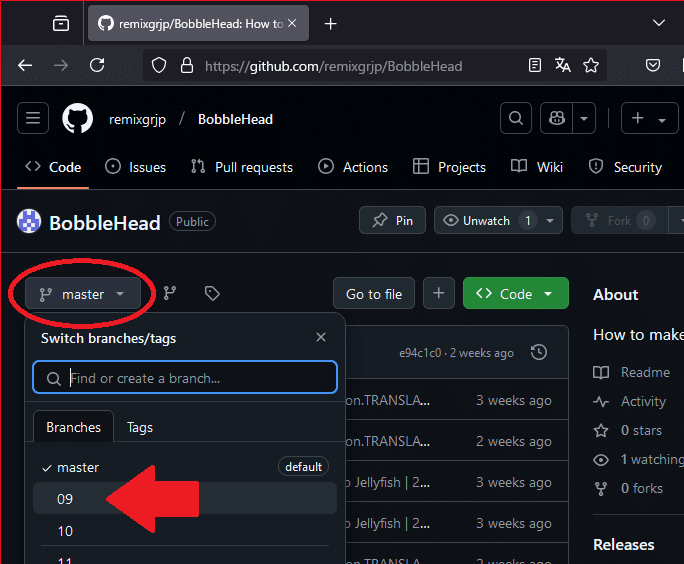Switch to the Wiki tab
684x564 pixels.
click(537, 167)
